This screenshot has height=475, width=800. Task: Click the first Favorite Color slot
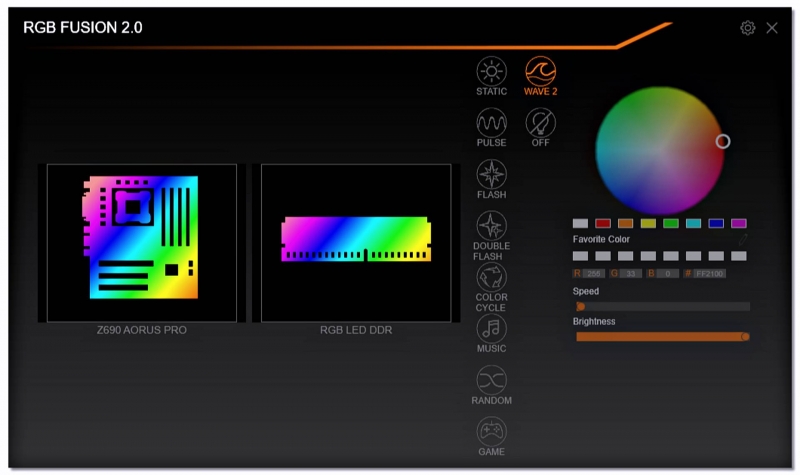(580, 256)
